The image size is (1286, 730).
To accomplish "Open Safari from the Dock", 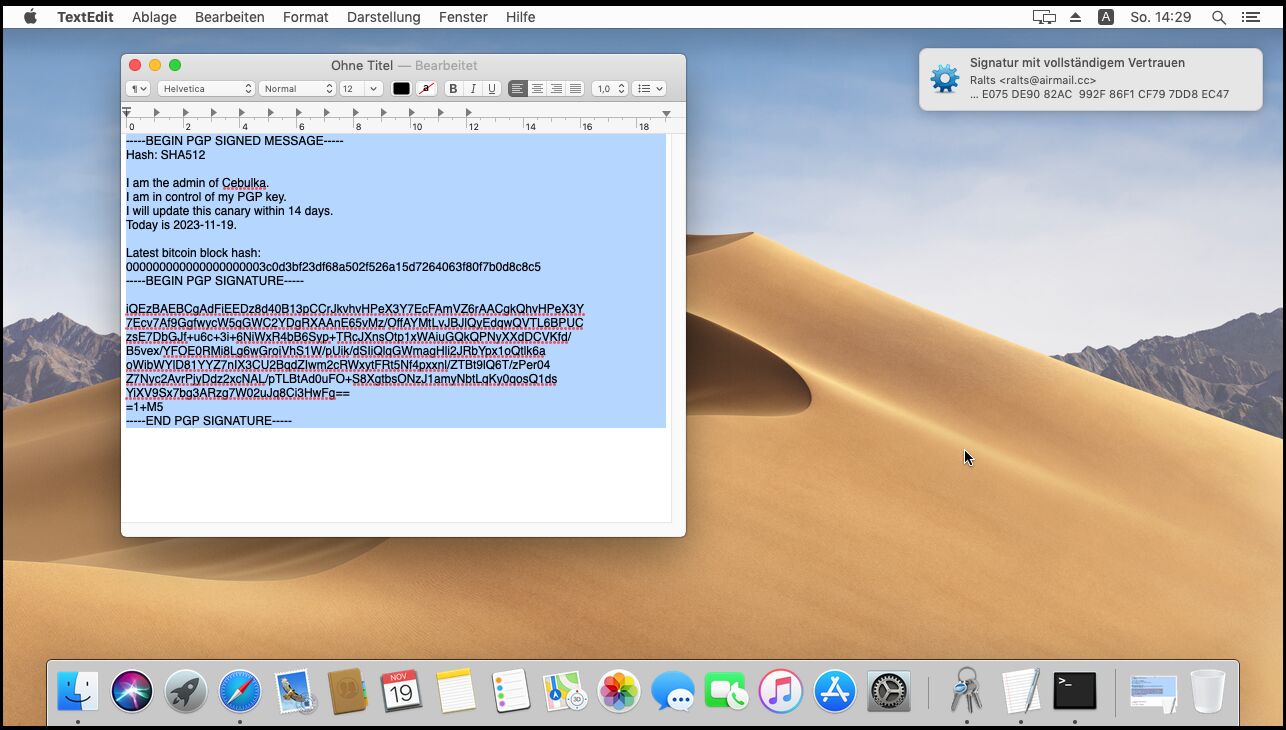I will point(240,691).
